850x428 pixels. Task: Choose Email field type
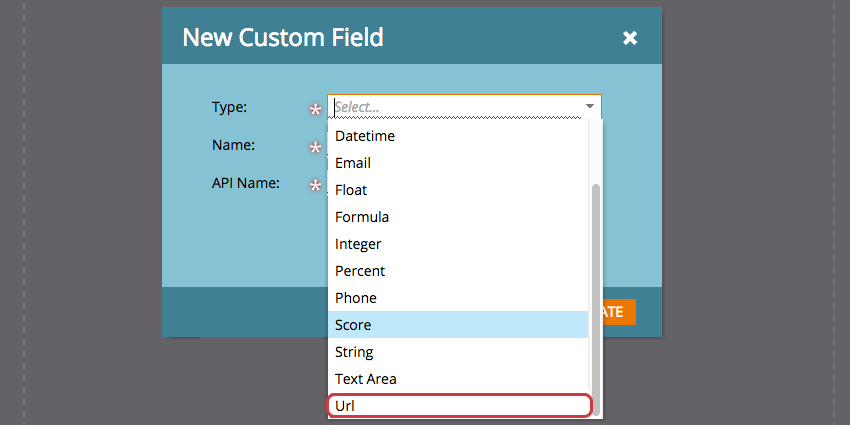coord(353,163)
